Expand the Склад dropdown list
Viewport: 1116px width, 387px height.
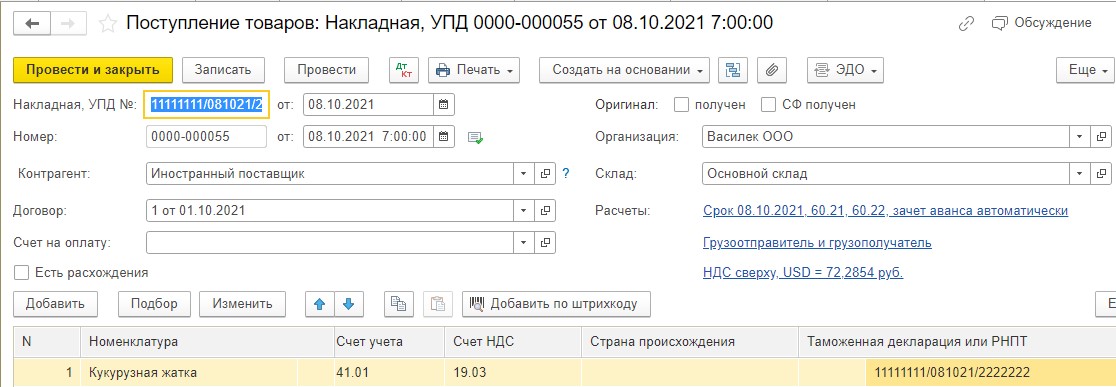1079,174
